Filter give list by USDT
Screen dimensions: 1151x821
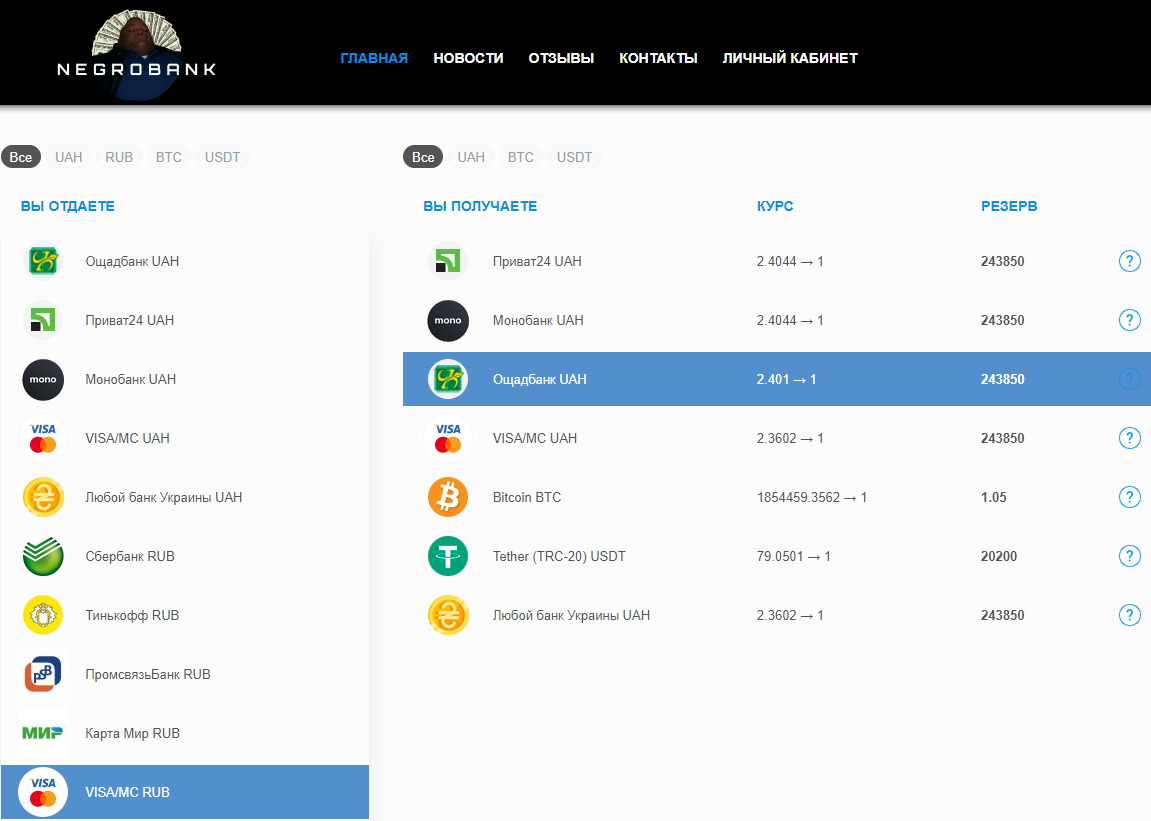point(222,157)
